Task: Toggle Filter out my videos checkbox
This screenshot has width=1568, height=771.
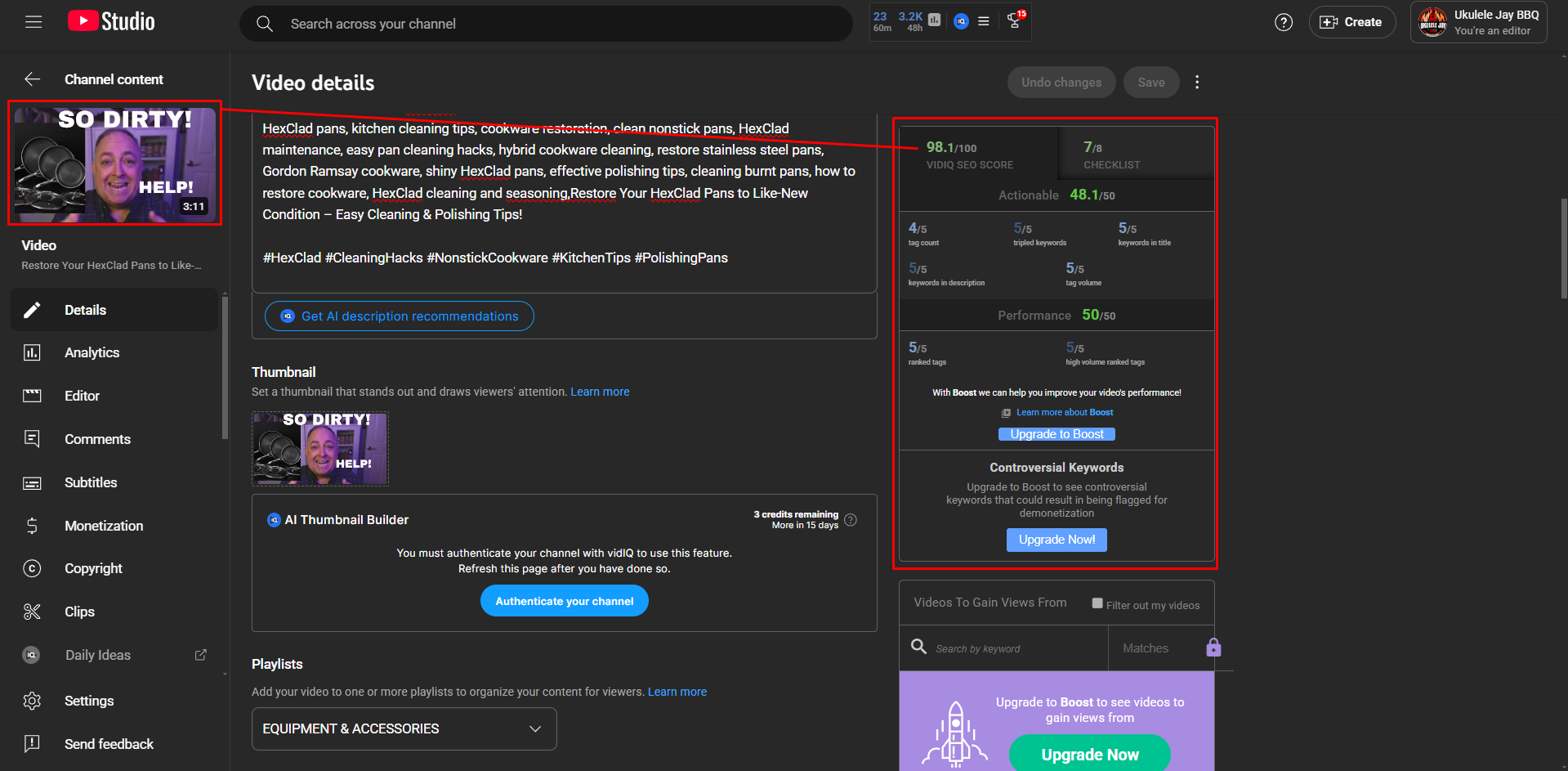Action: coord(1097,603)
